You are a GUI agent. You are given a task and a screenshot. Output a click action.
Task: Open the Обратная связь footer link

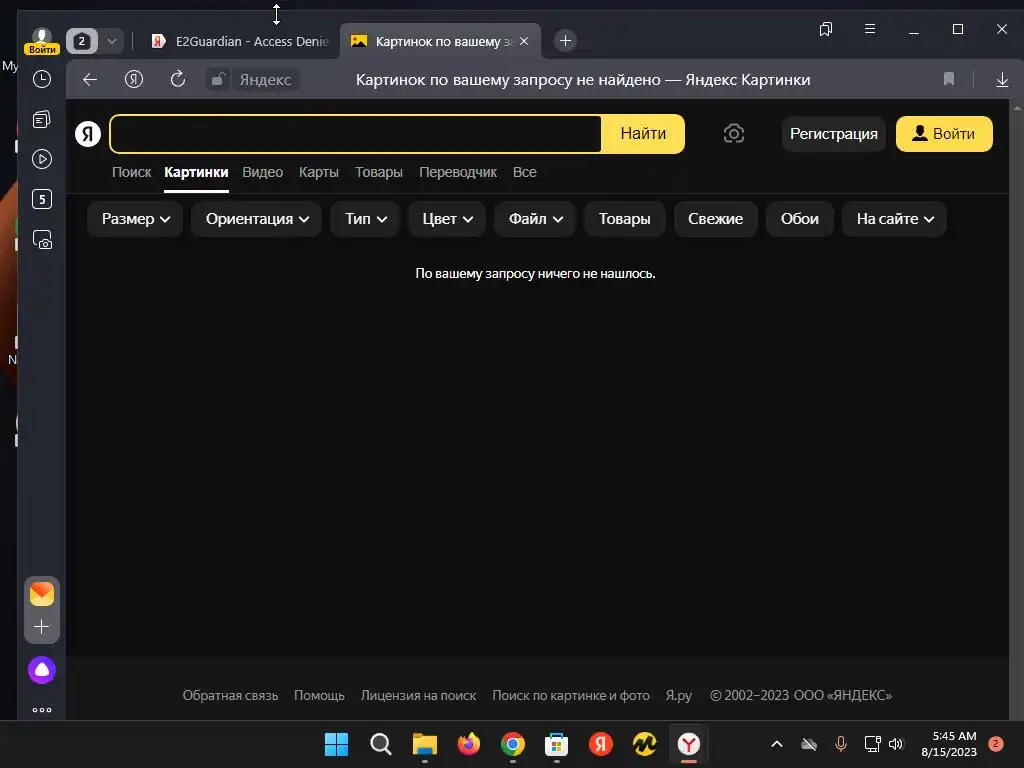231,696
